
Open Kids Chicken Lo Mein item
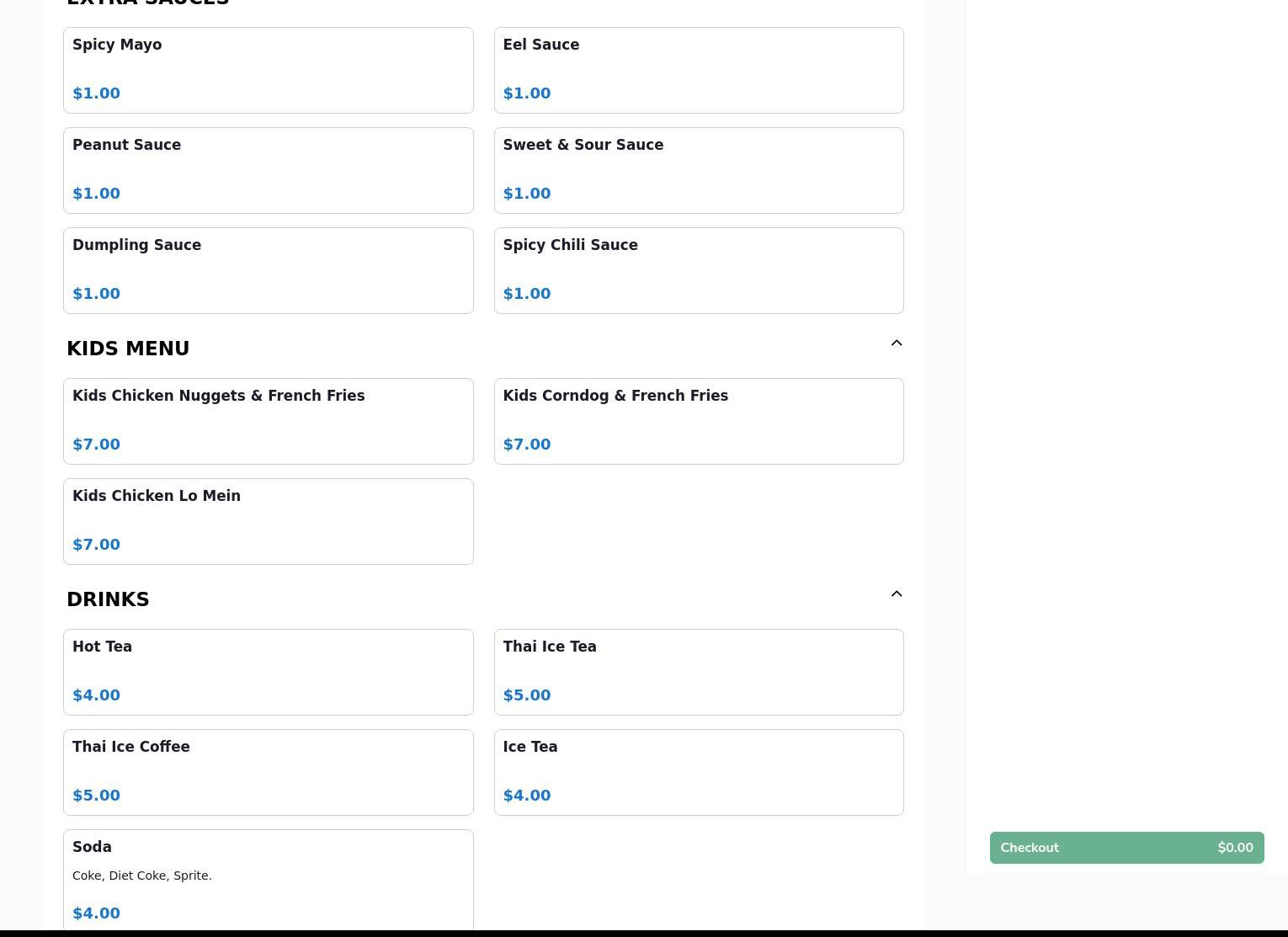[x=268, y=521]
